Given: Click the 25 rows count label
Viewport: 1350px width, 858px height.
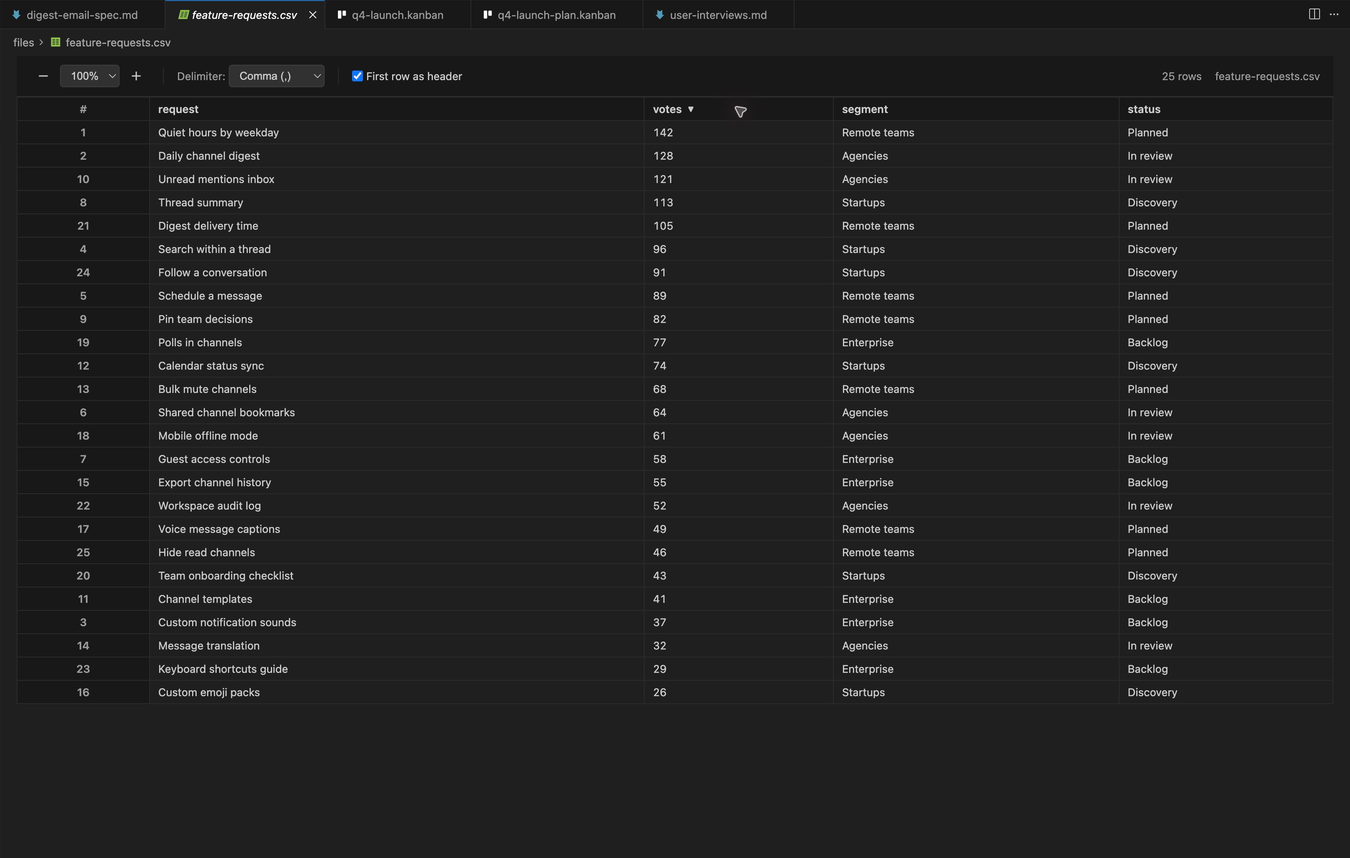Looking at the screenshot, I should [x=1181, y=76].
